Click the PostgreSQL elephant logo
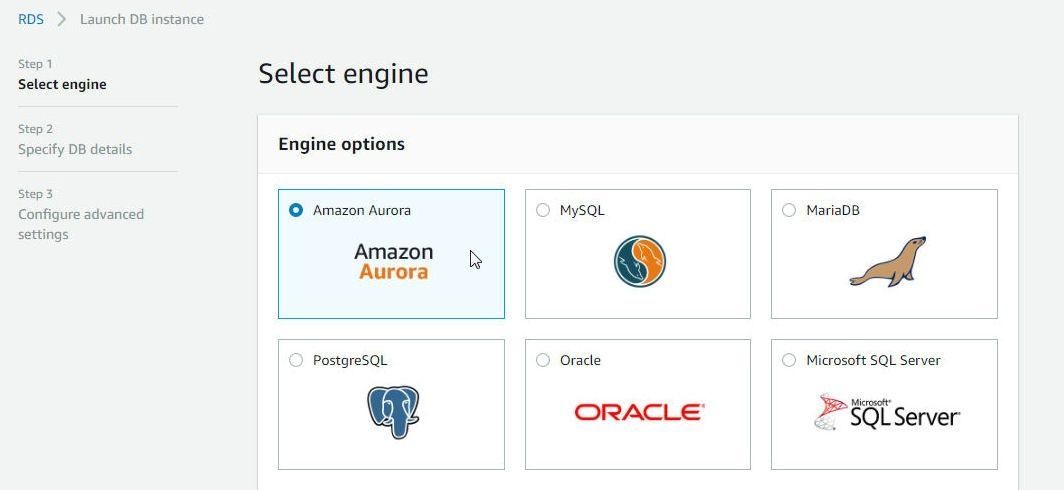The width and height of the screenshot is (1064, 490). pos(393,412)
